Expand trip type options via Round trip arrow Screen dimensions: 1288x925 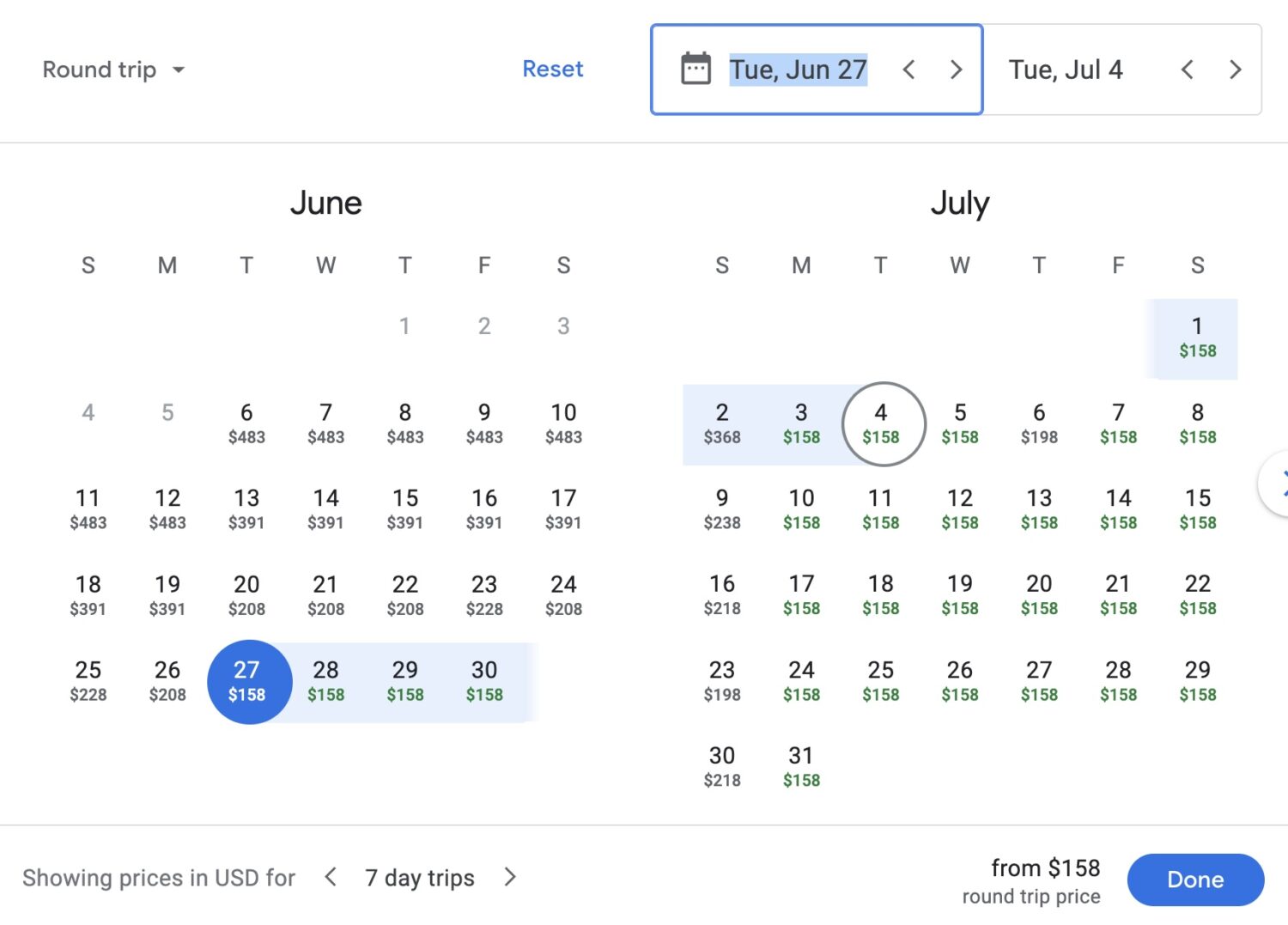click(179, 71)
